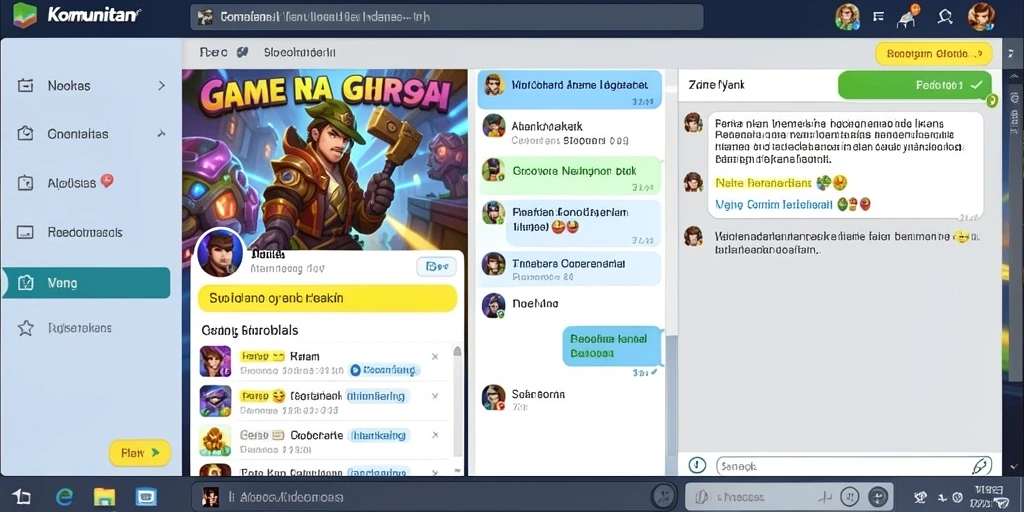Open the Rojsarakans star sidebar item
Screen dimensions: 1024x512
pyautogui.click(x=90, y=328)
